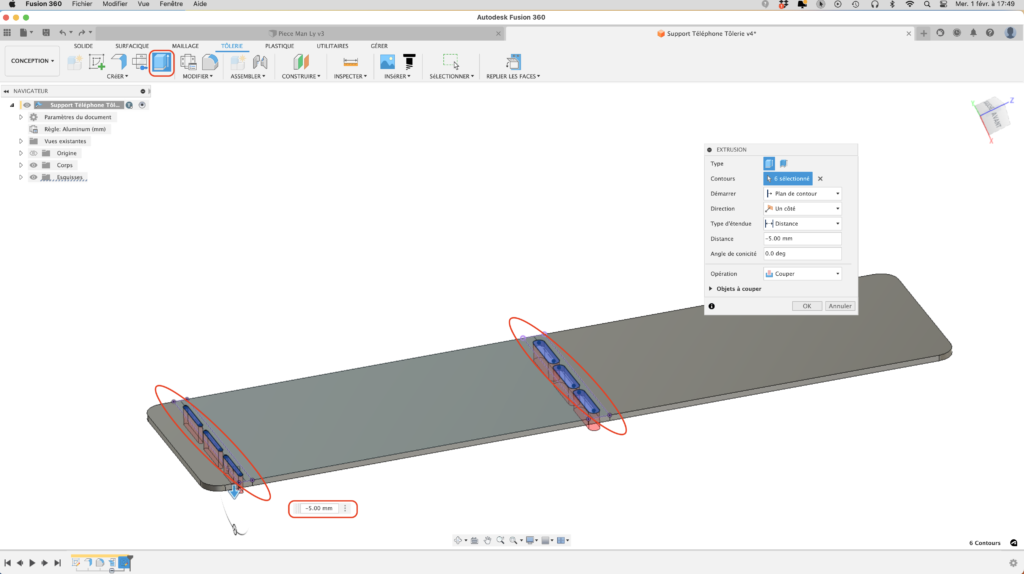Click the Inspecter measure icon
The height and width of the screenshot is (574, 1024).
point(350,62)
